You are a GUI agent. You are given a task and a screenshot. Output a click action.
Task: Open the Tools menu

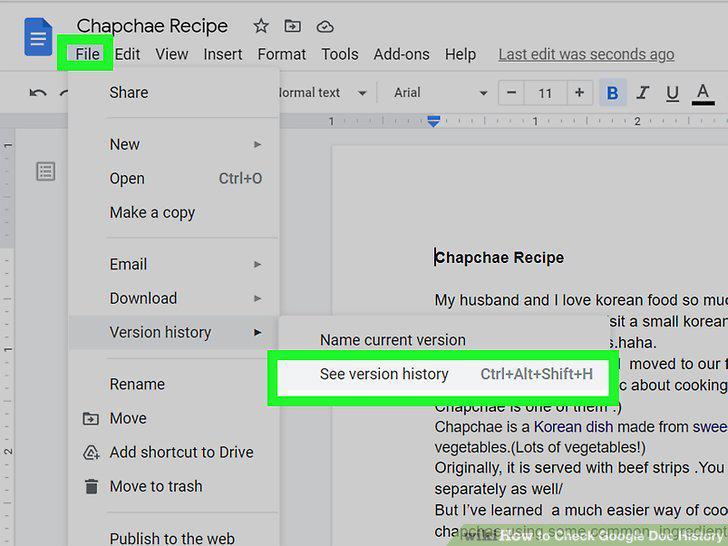(x=340, y=54)
